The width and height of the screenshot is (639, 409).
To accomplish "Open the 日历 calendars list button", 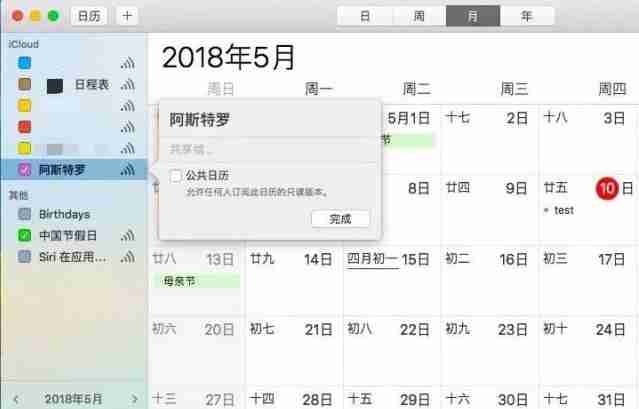I will coord(89,16).
